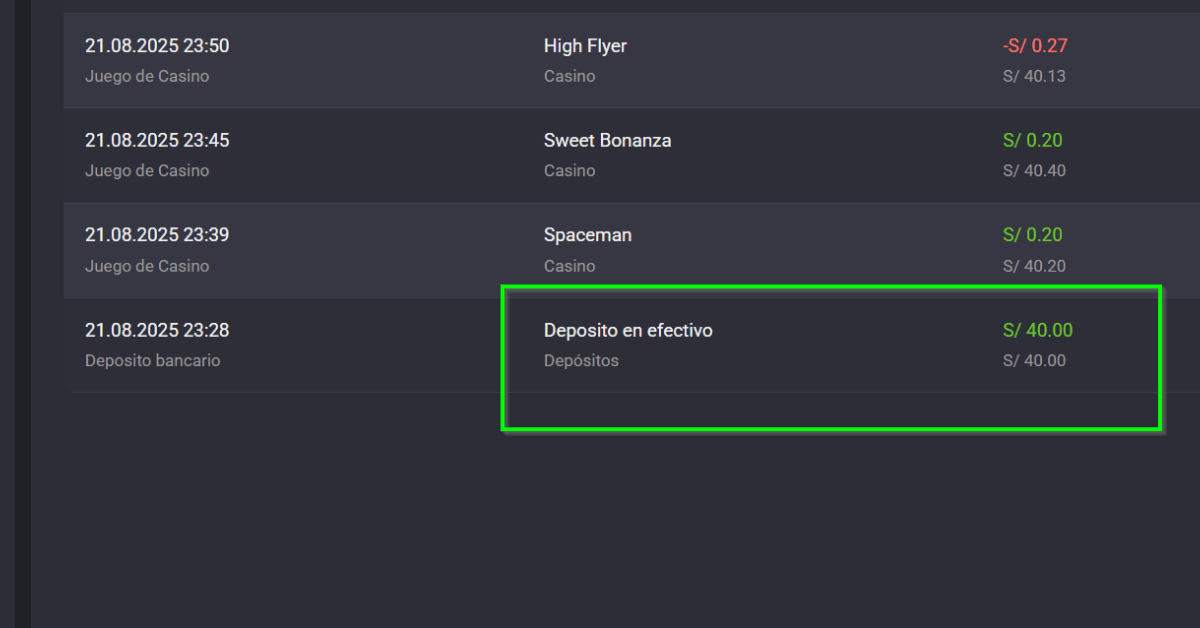The height and width of the screenshot is (628, 1200).
Task: Click the green S/ 40.00 deposit amount
Action: click(x=1037, y=330)
